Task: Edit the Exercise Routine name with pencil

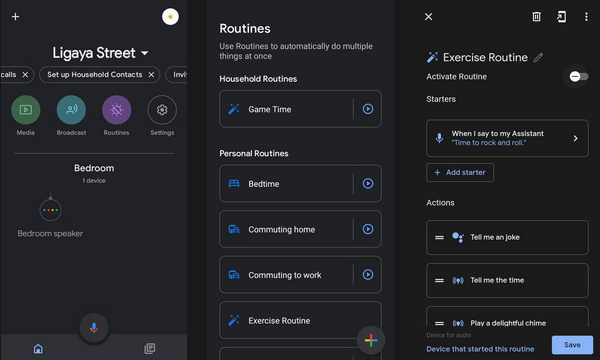Action: tap(538, 58)
